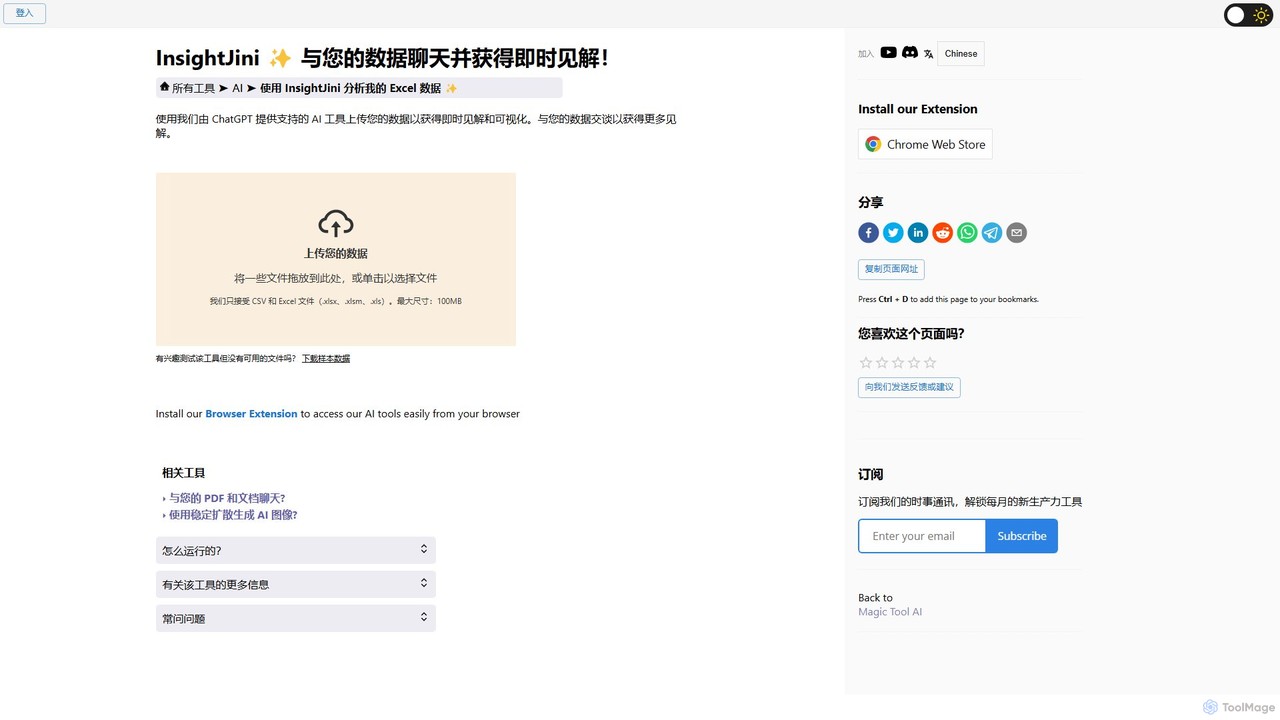Click the home icon in breadcrumb
The image size is (1280, 720).
(164, 87)
